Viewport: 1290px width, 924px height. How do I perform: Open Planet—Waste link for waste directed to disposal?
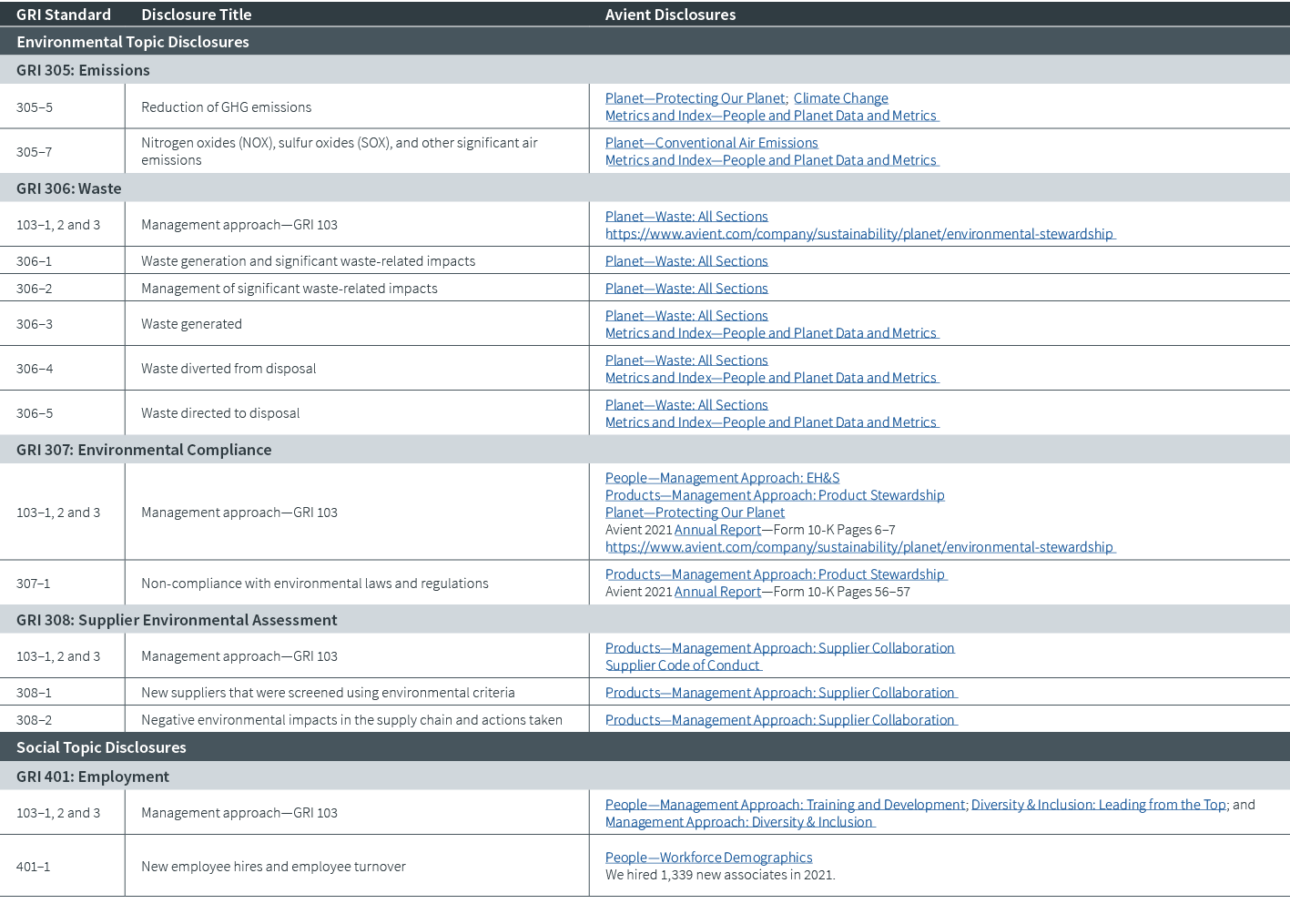(x=686, y=404)
